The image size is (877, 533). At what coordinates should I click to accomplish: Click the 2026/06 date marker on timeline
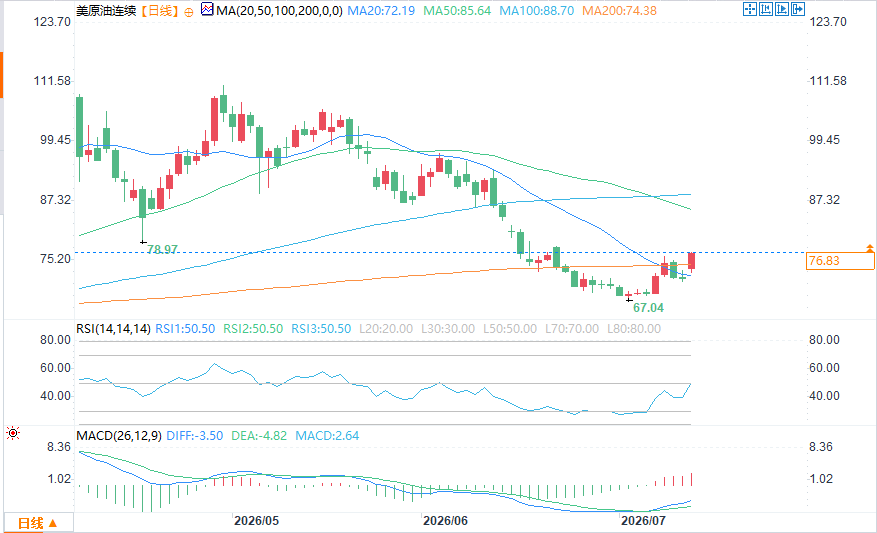[445, 521]
